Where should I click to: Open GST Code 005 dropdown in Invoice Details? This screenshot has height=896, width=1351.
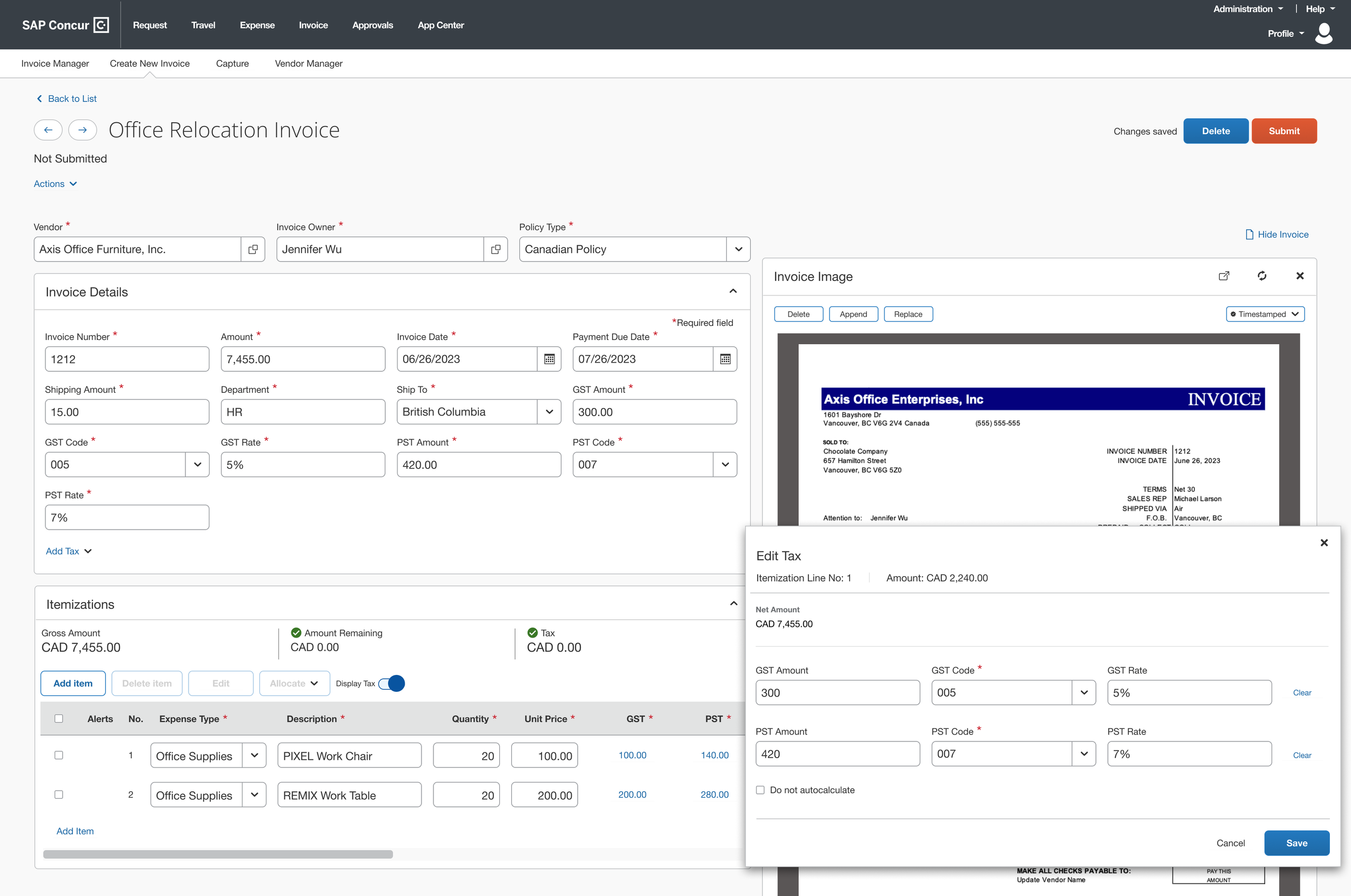tap(197, 465)
